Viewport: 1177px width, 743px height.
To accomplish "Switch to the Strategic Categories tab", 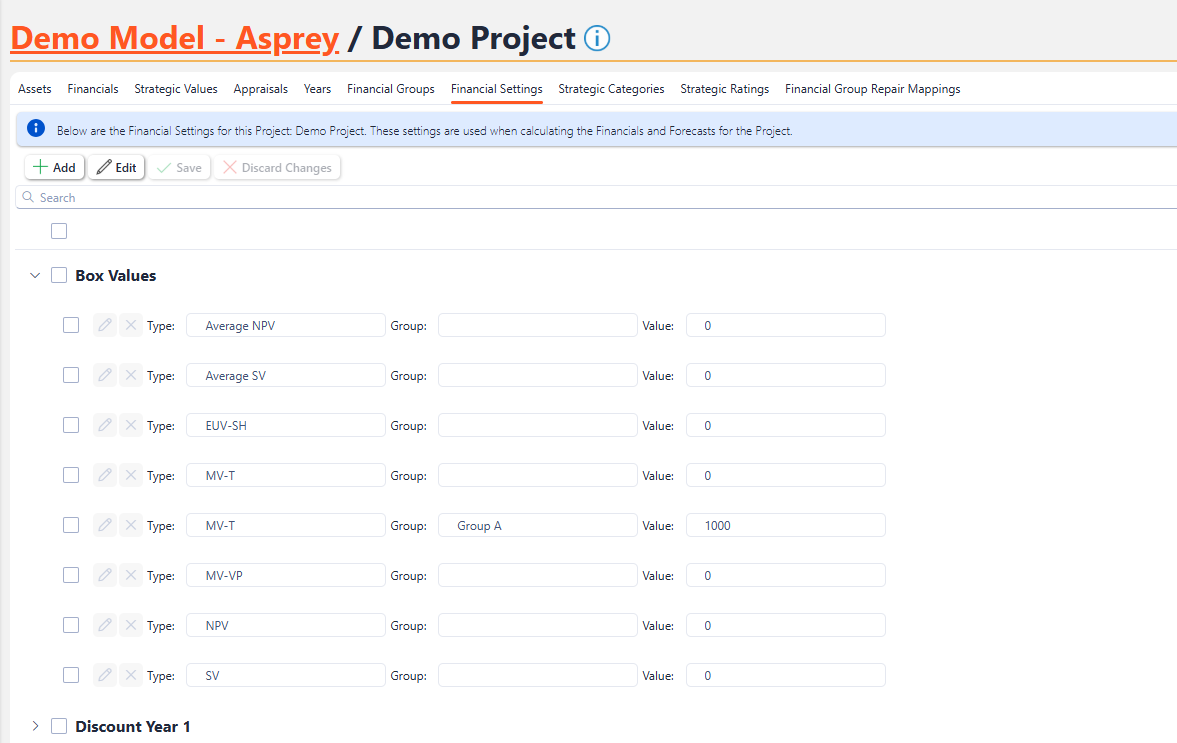I will click(x=611, y=89).
